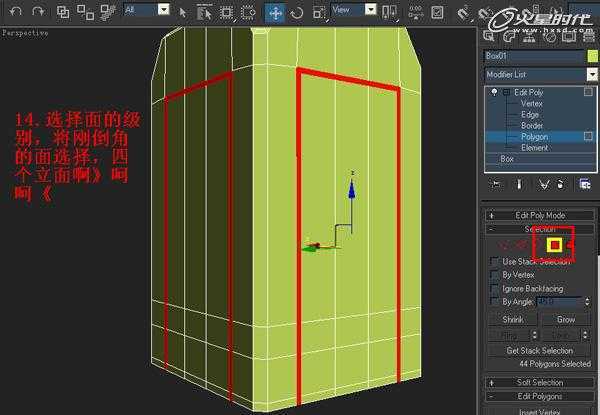Click the By Angle value field
This screenshot has height=415, width=600.
pyautogui.click(x=559, y=302)
